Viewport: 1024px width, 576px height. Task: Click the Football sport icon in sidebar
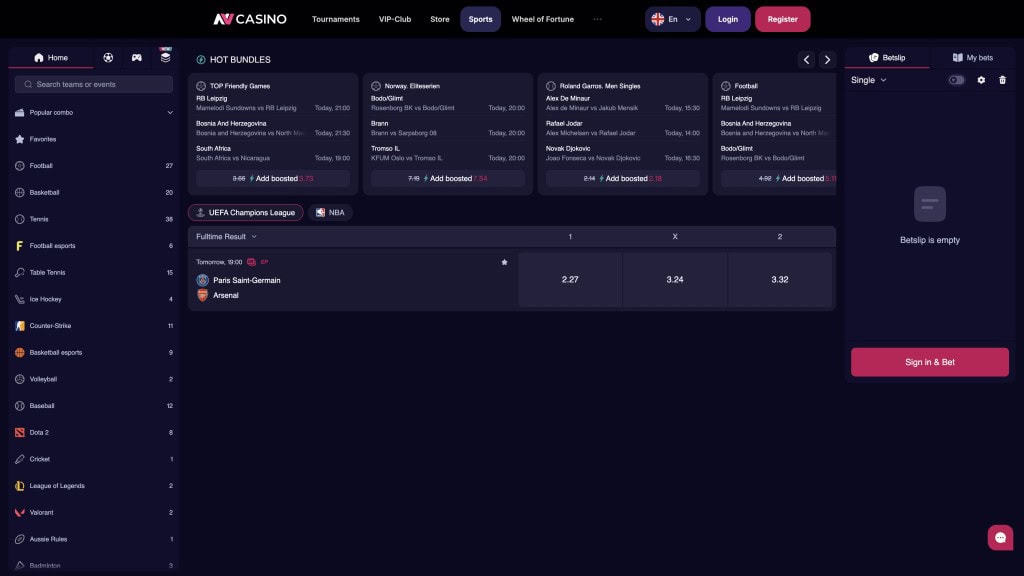point(20,166)
